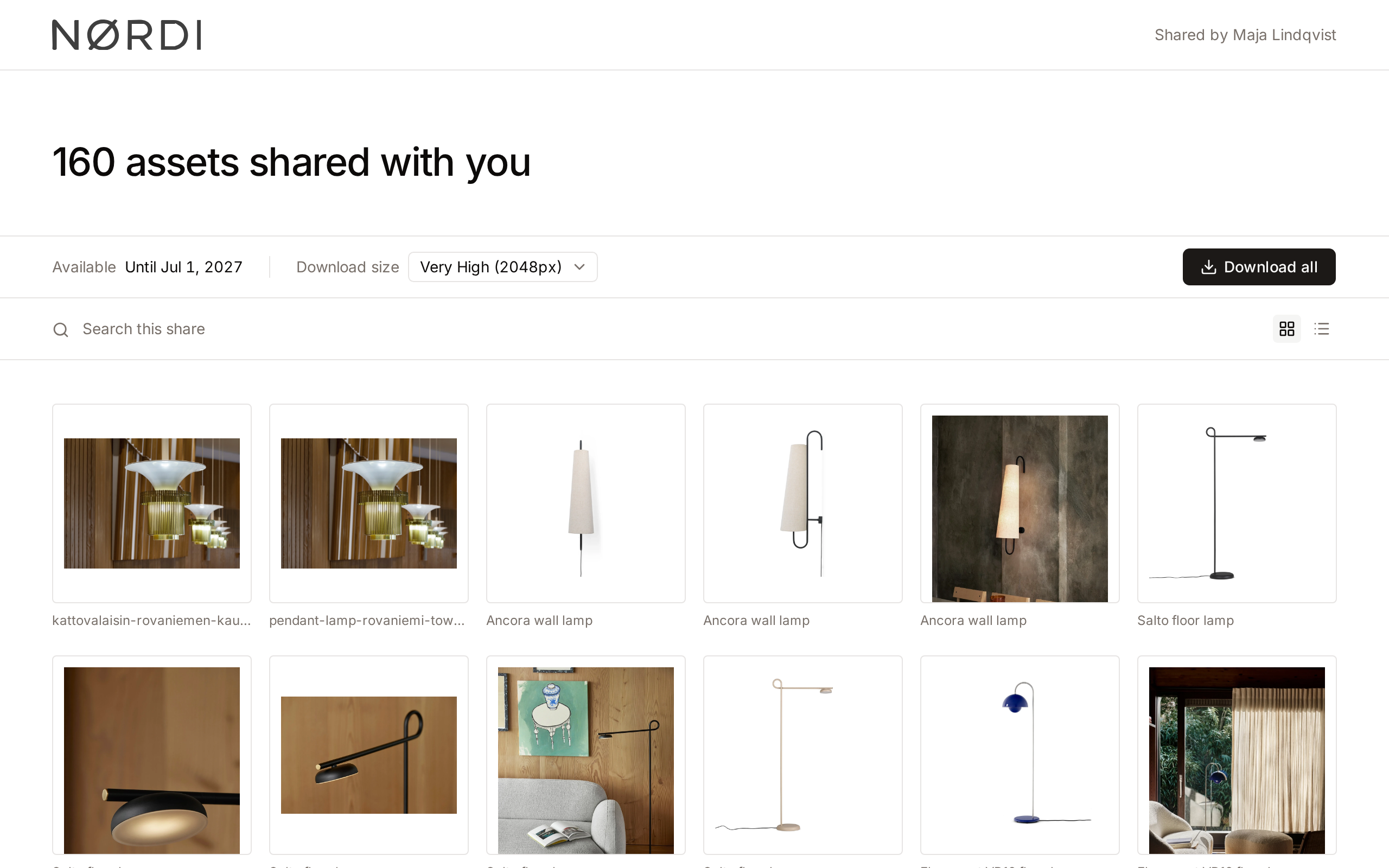This screenshot has width=1389, height=868.
Task: Open the Download size dropdown
Action: click(502, 267)
